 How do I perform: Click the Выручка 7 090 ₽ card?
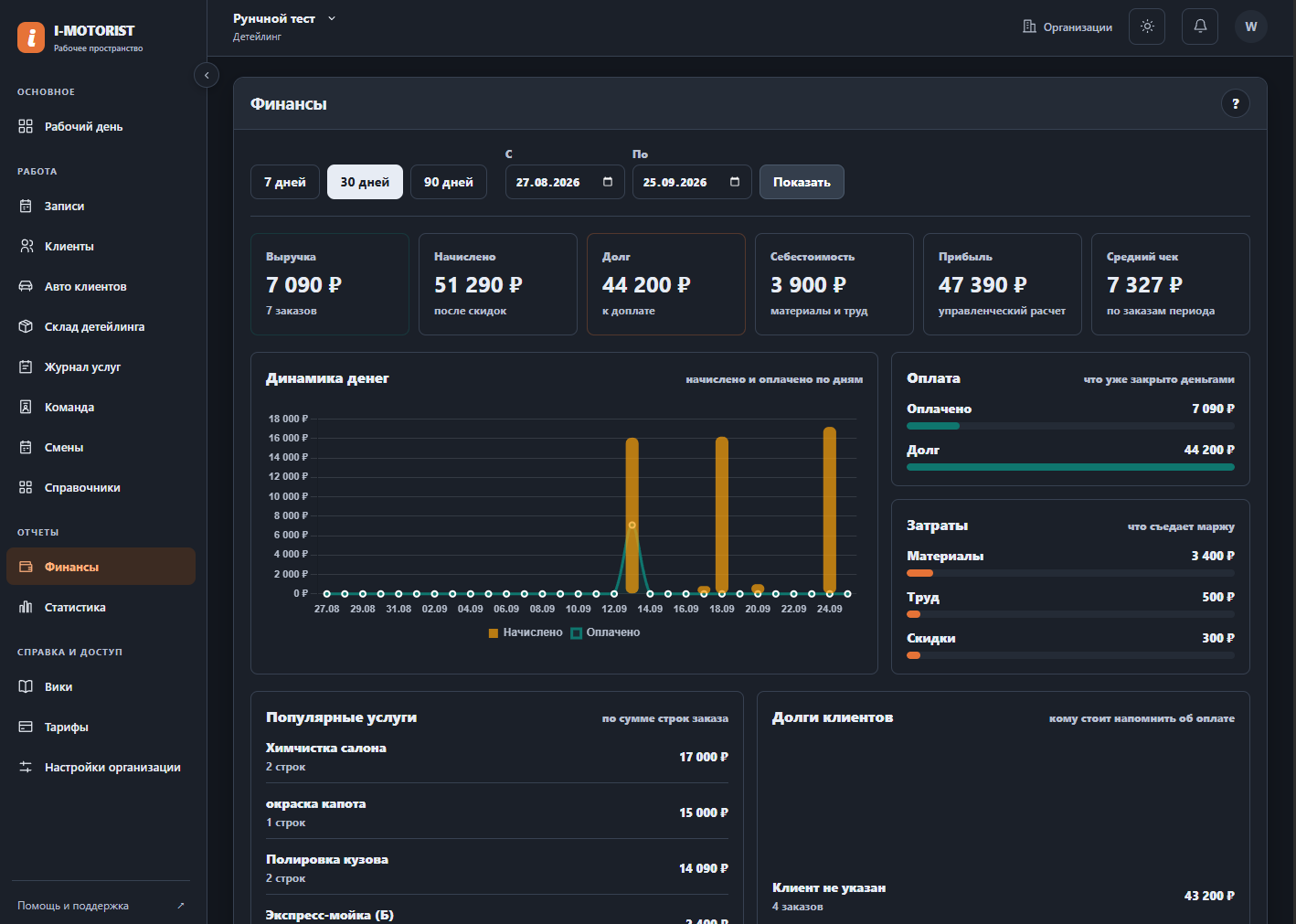pos(330,284)
